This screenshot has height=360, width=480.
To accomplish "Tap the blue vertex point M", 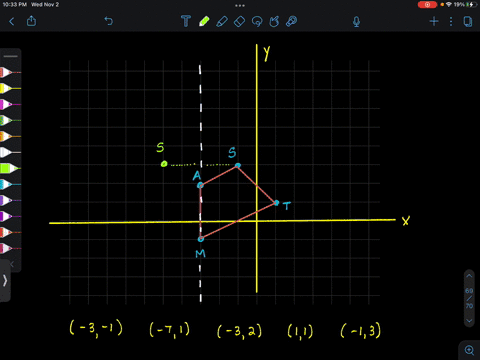I will click(201, 239).
